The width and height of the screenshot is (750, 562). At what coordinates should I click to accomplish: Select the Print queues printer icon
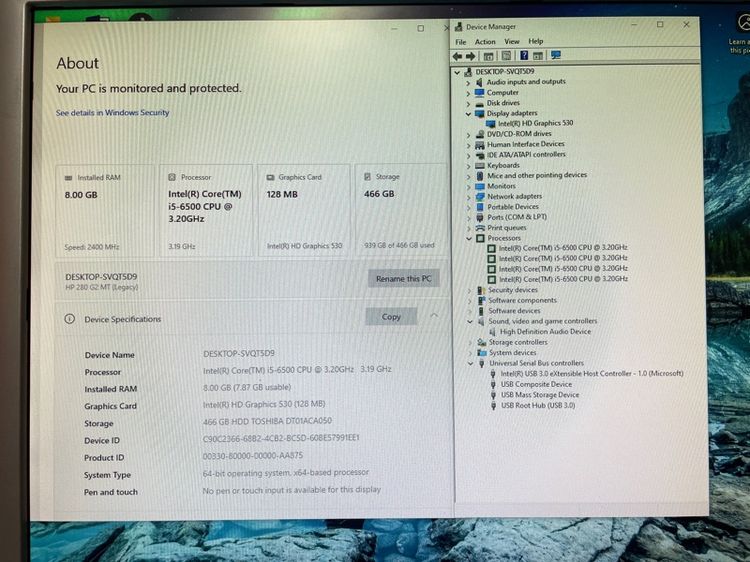tap(480, 228)
